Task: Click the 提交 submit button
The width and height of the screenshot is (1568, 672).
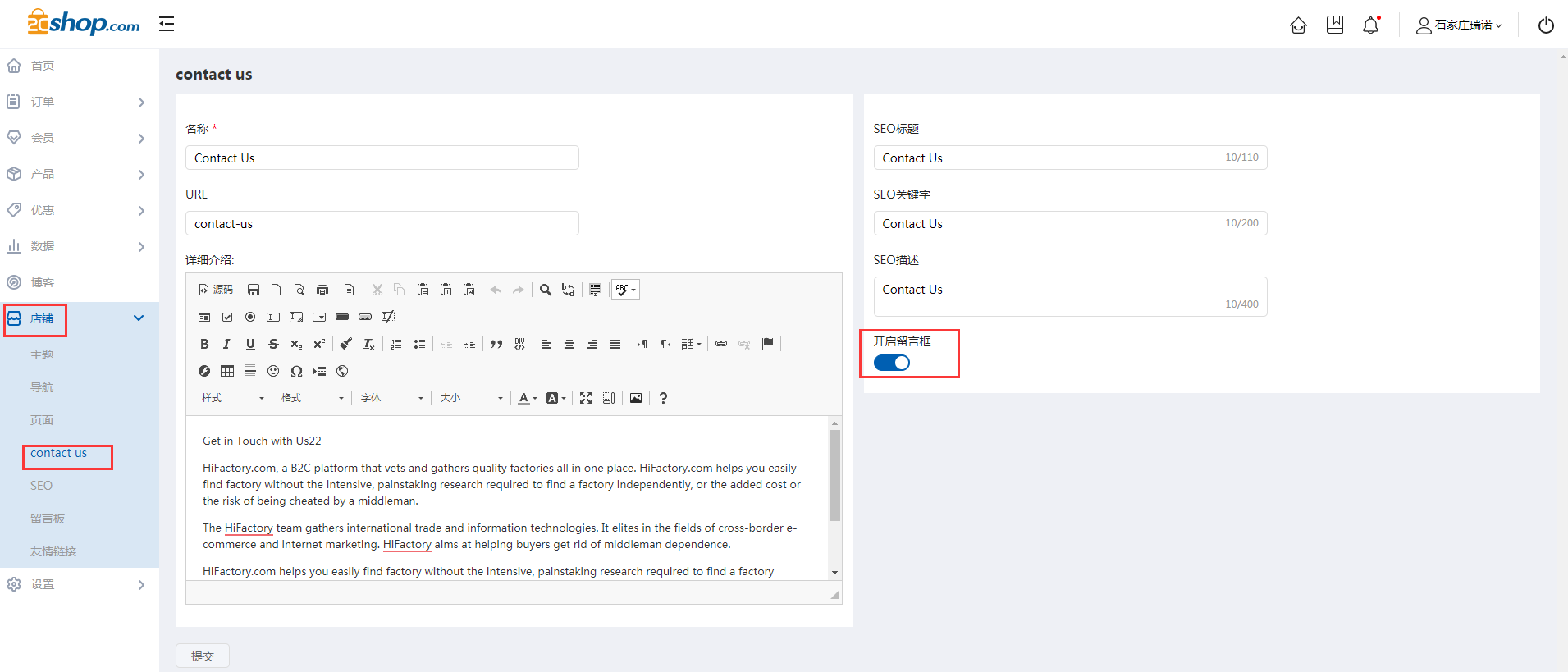Action: click(203, 656)
